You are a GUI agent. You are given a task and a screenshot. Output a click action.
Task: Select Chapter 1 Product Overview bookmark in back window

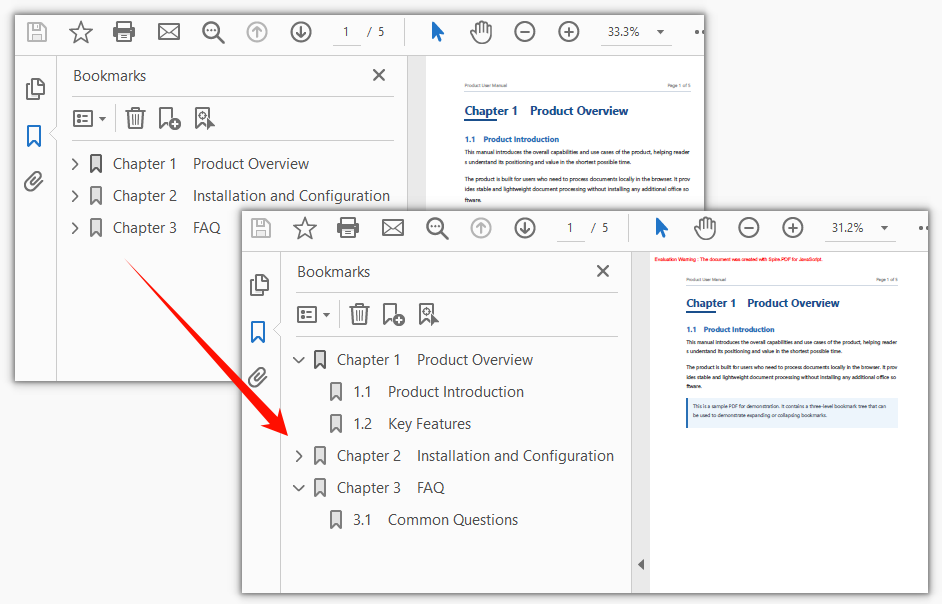pos(211,164)
